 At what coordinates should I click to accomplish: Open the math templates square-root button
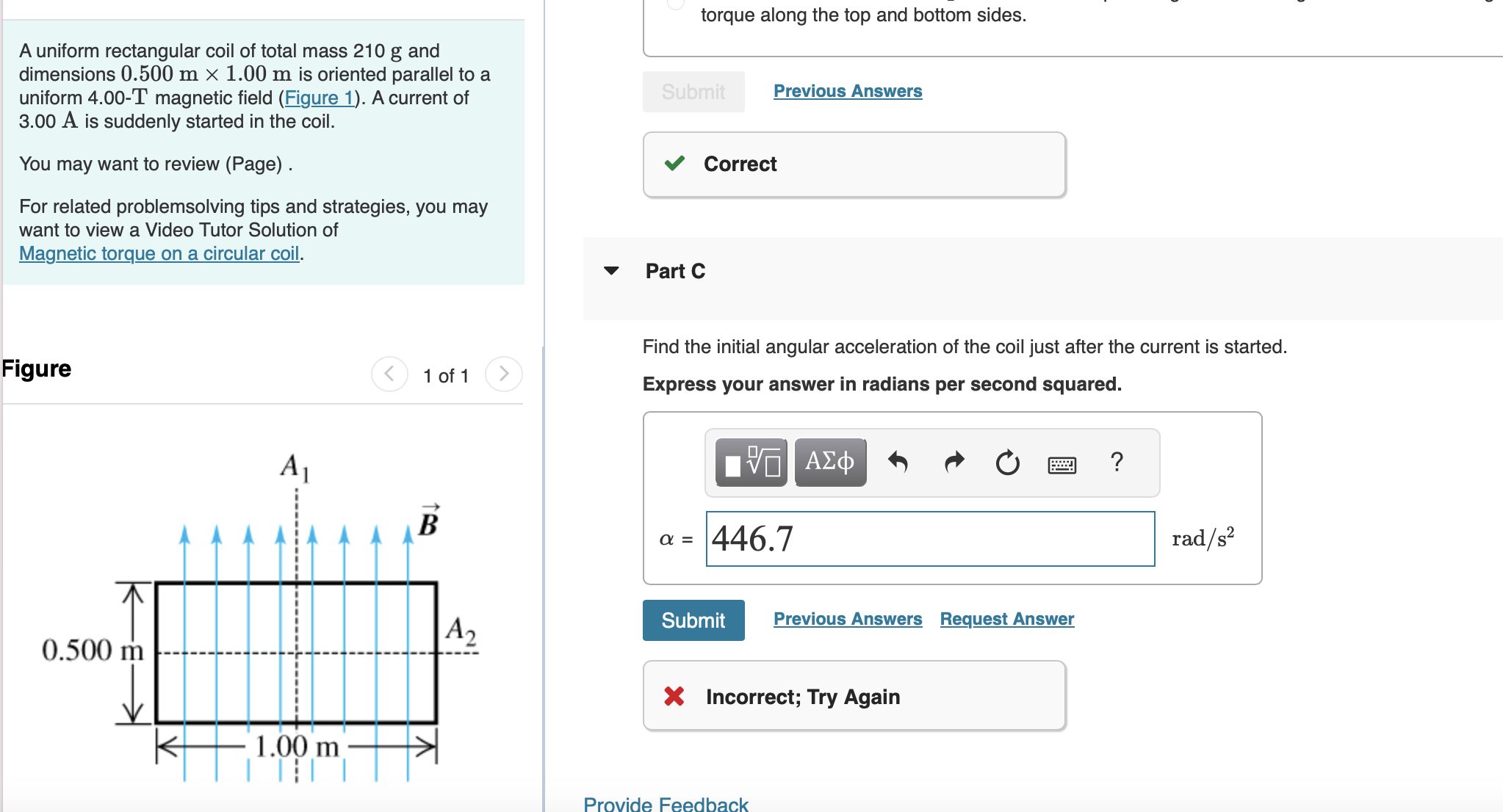click(x=751, y=463)
